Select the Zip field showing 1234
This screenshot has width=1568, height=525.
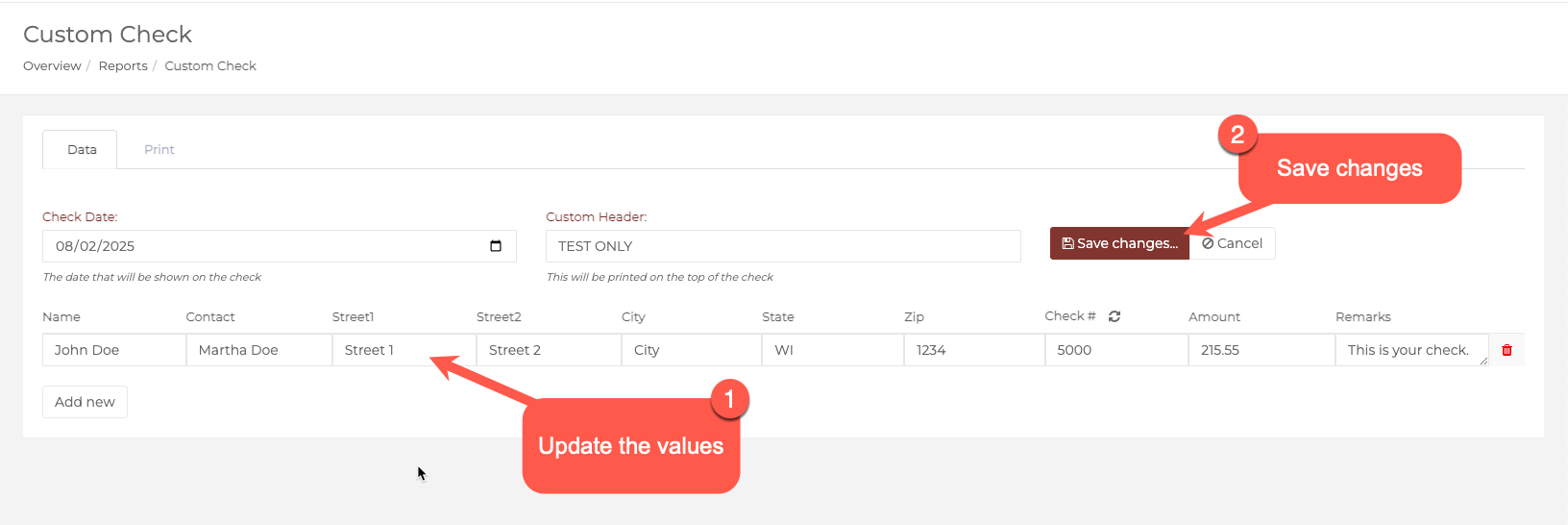974,350
